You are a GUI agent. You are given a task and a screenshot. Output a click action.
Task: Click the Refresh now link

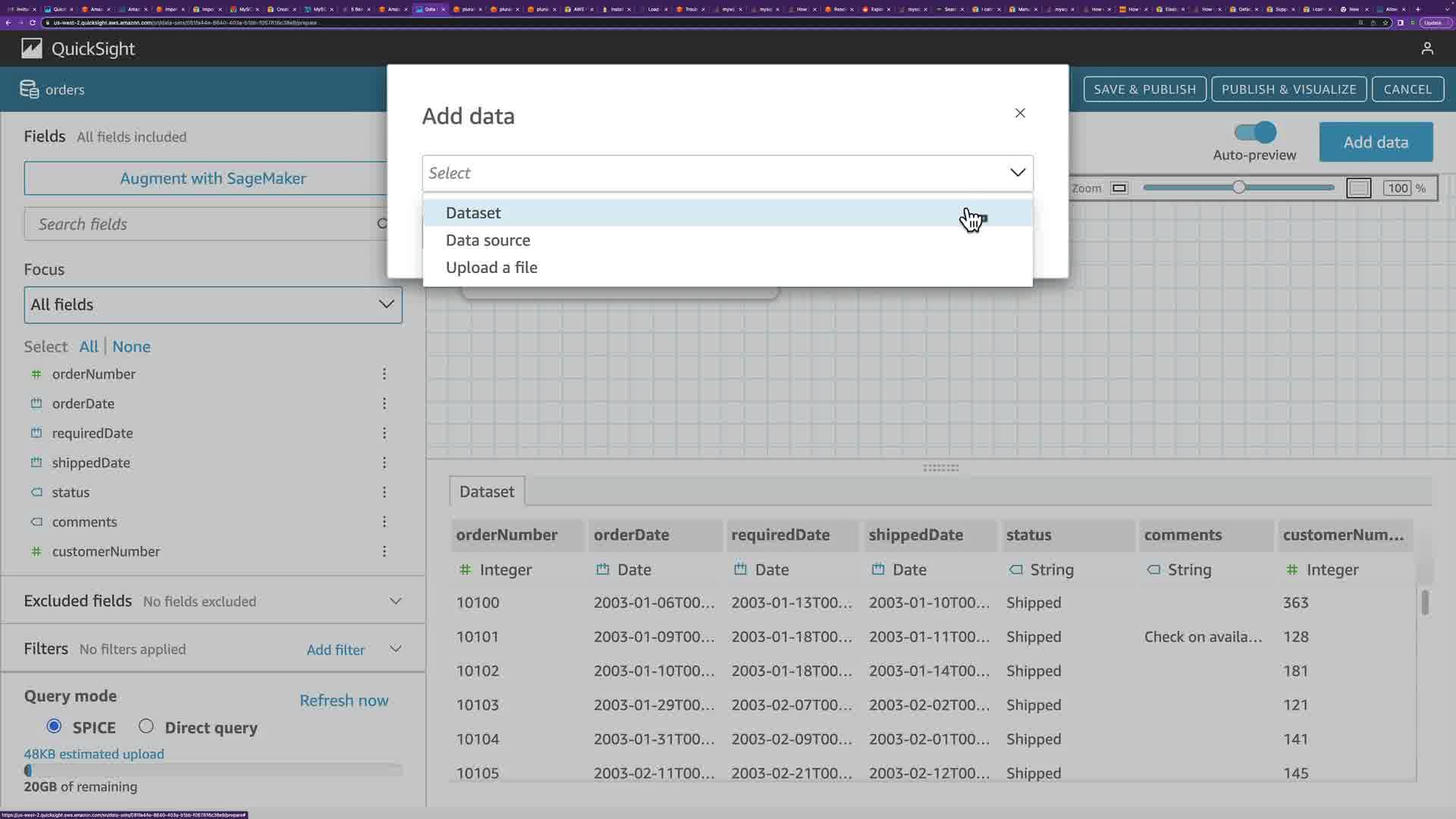[x=344, y=701]
